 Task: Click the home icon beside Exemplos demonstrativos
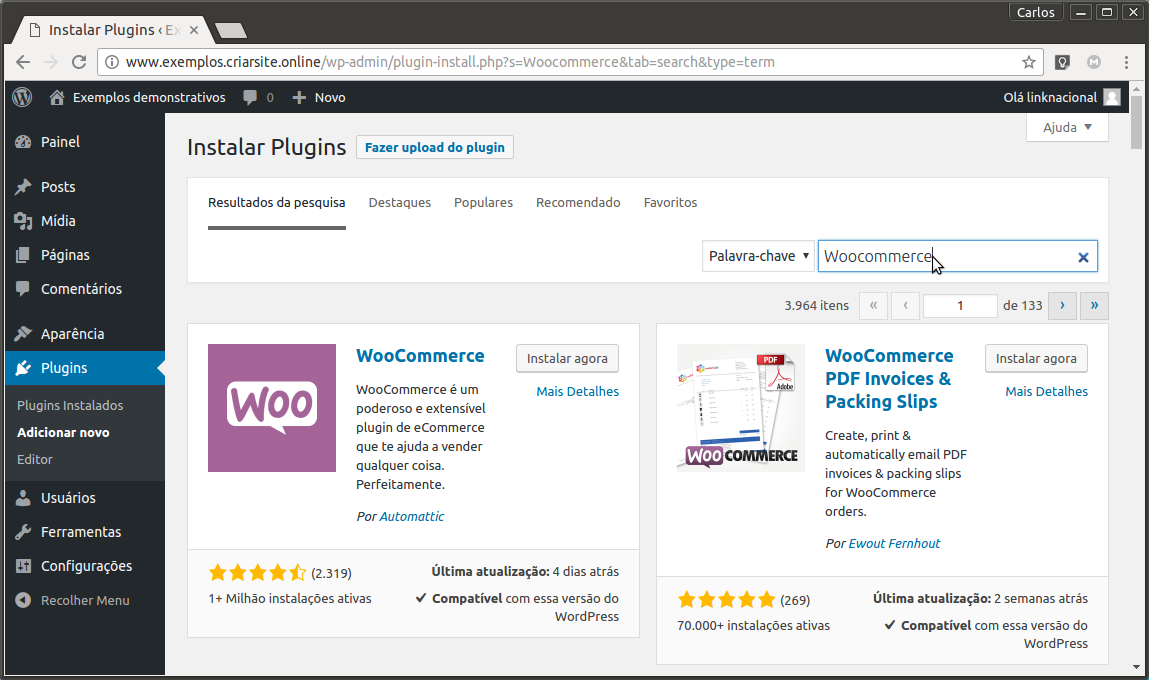tap(57, 97)
